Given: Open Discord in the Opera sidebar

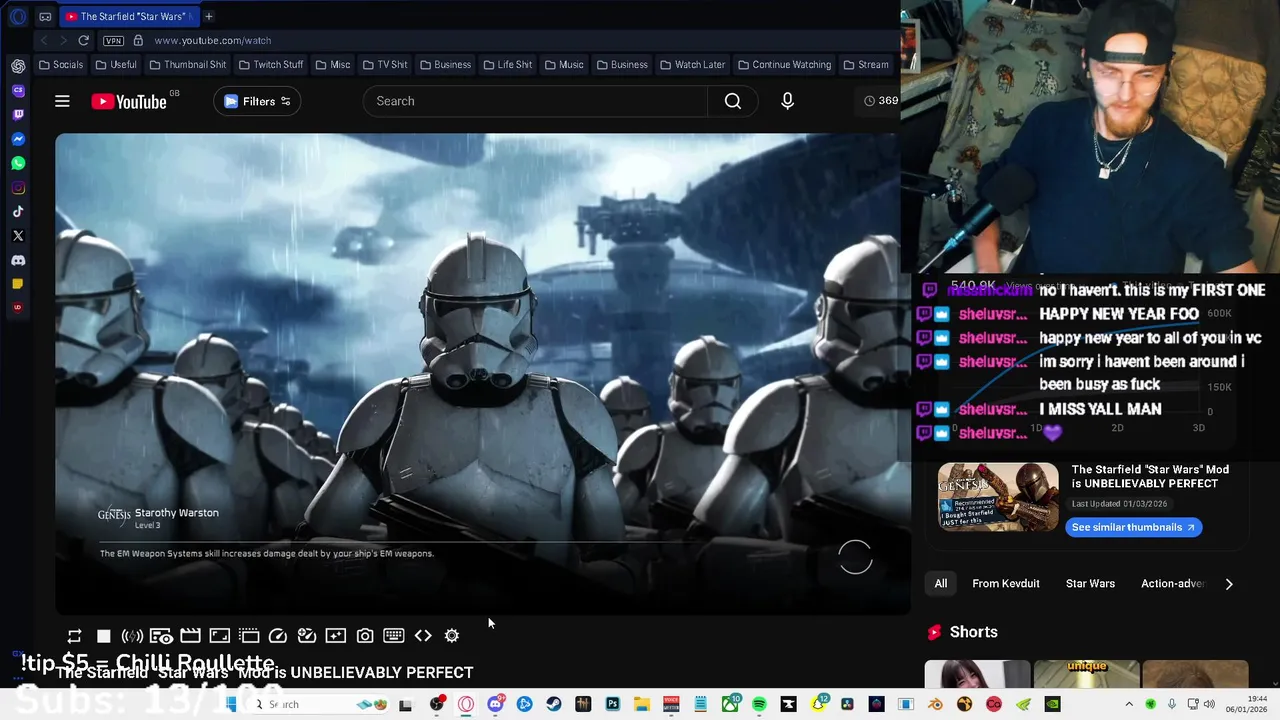Looking at the screenshot, I should click(x=18, y=260).
